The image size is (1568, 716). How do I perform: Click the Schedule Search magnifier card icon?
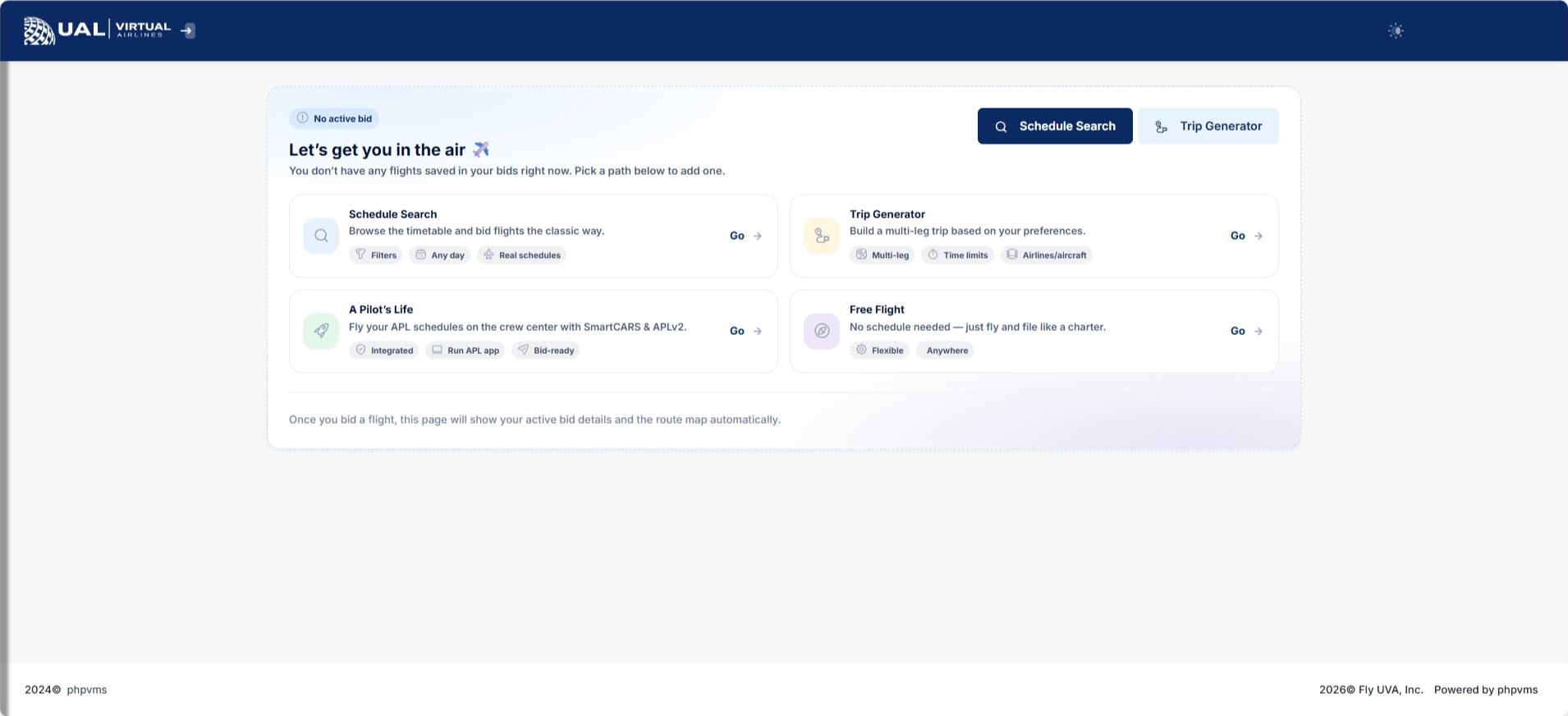coord(321,236)
